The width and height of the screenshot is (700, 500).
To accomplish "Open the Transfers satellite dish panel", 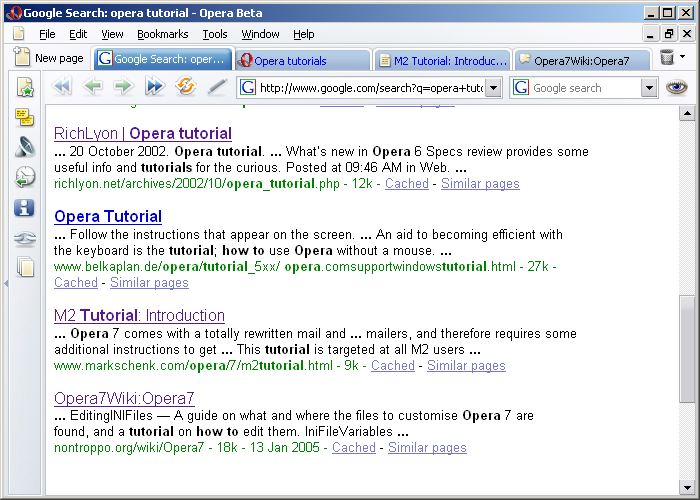I will 25,148.
